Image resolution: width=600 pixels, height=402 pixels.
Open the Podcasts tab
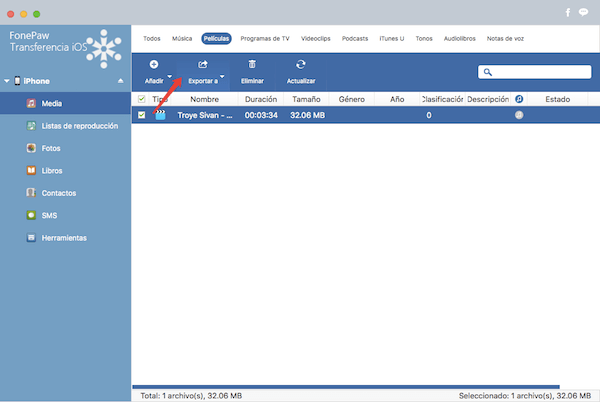(355, 39)
